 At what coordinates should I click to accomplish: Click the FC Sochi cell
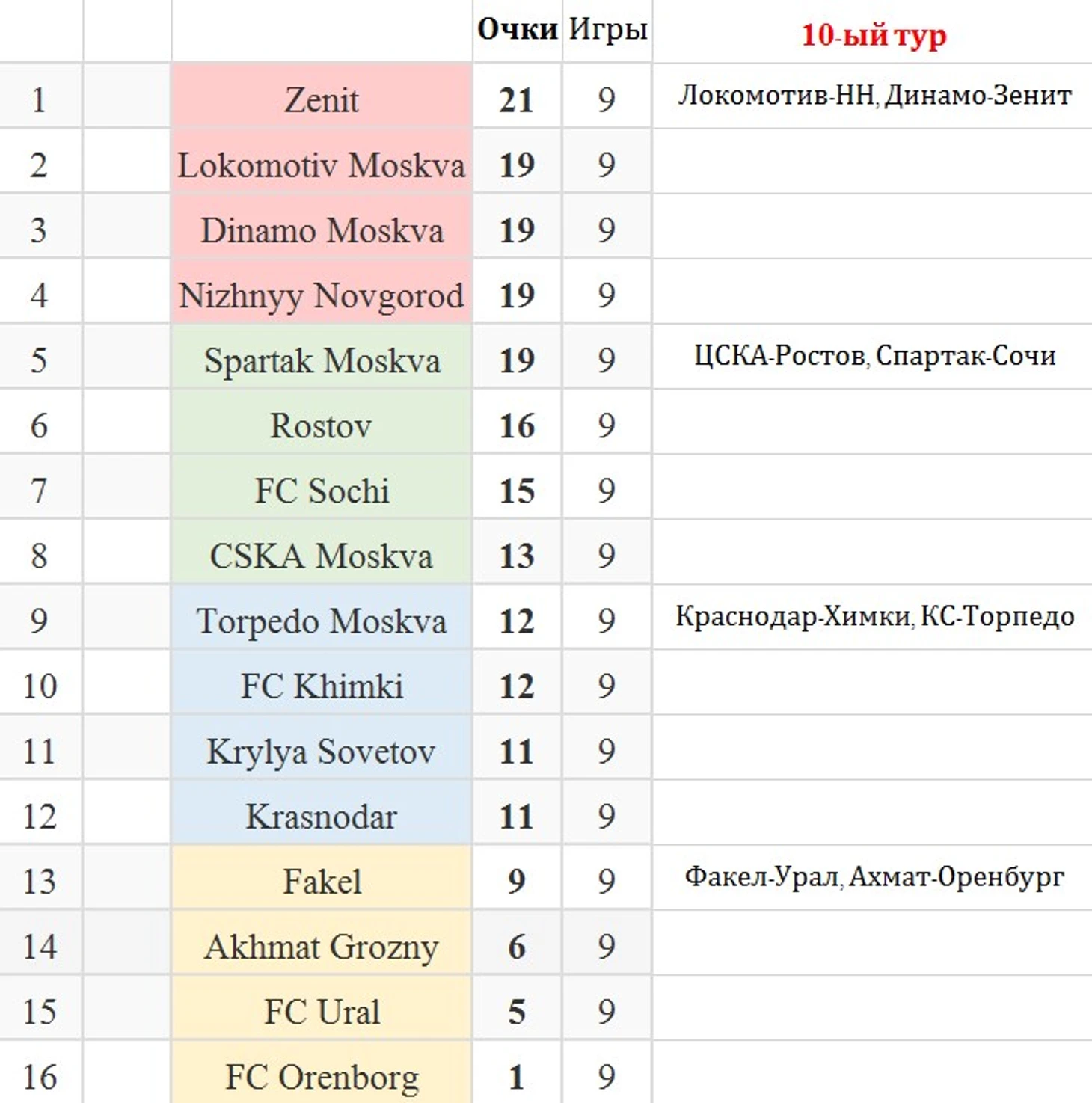322,491
